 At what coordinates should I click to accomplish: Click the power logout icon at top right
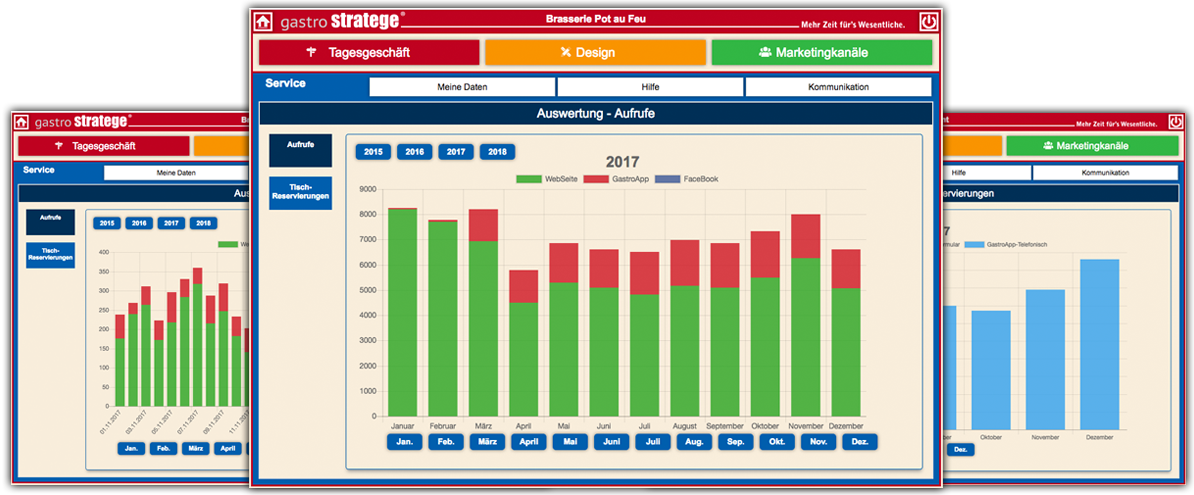tap(929, 21)
